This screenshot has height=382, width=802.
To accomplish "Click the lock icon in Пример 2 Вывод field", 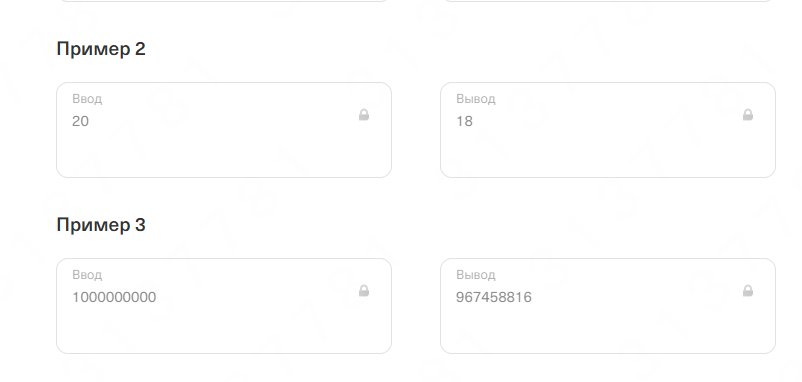I will (748, 115).
